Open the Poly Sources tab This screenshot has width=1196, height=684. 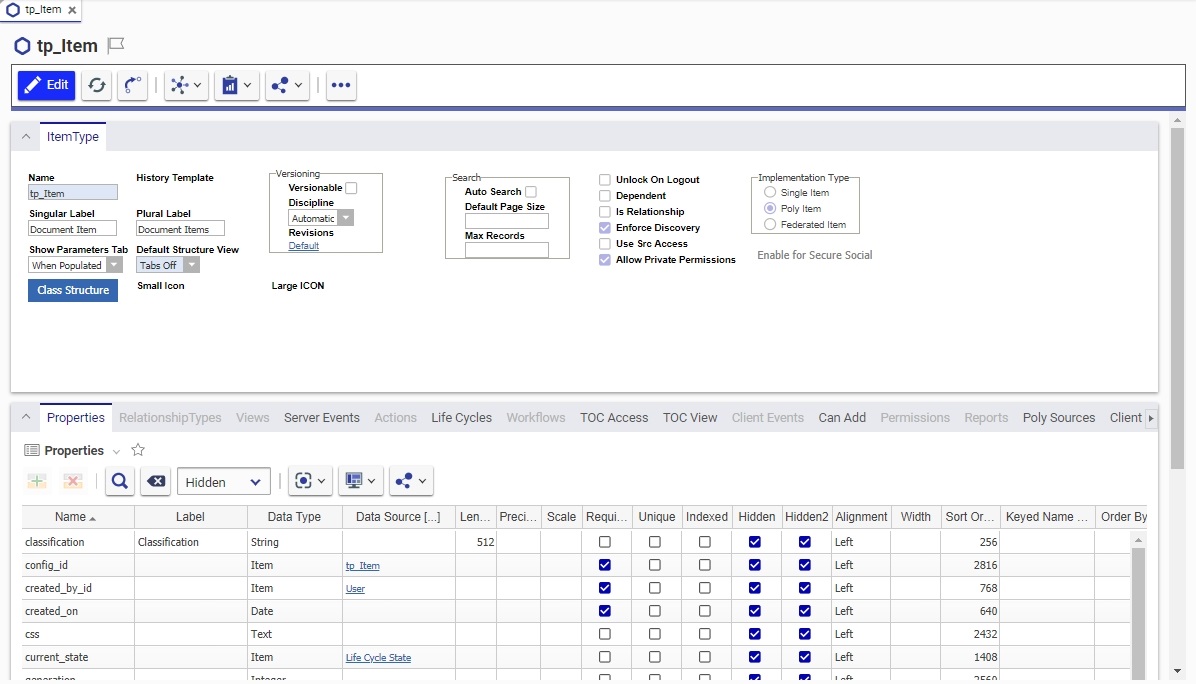tap(1059, 417)
